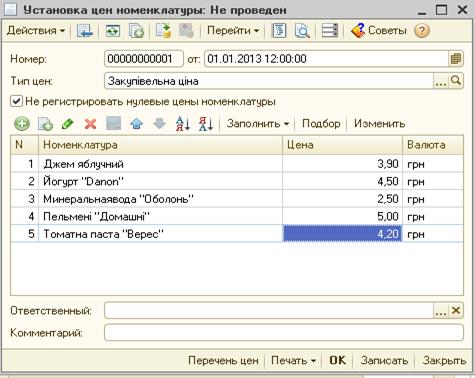
Task: Click the grey move row down icon
Action: [x=159, y=124]
